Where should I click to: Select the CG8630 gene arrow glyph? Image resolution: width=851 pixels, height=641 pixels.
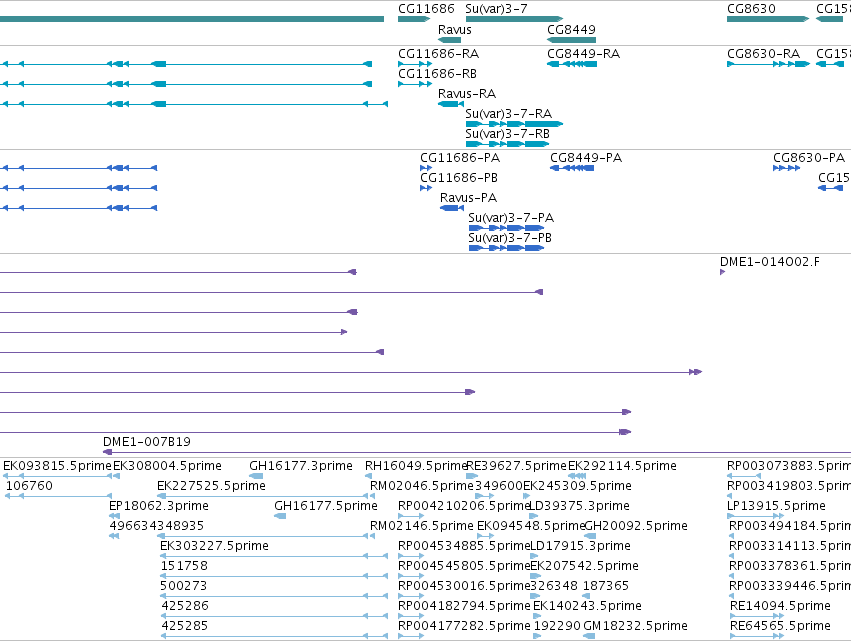point(768,19)
